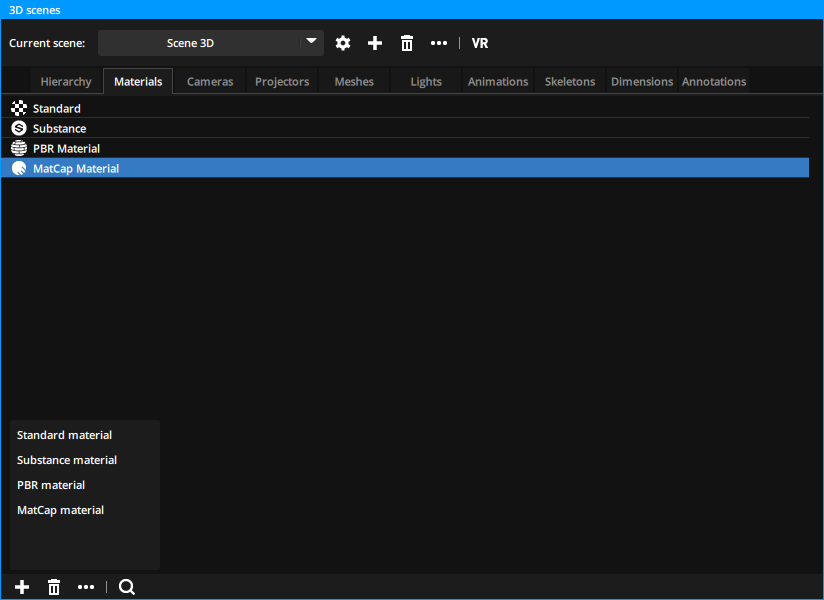The height and width of the screenshot is (600, 824).
Task: Open the Lights tab
Action: point(426,81)
